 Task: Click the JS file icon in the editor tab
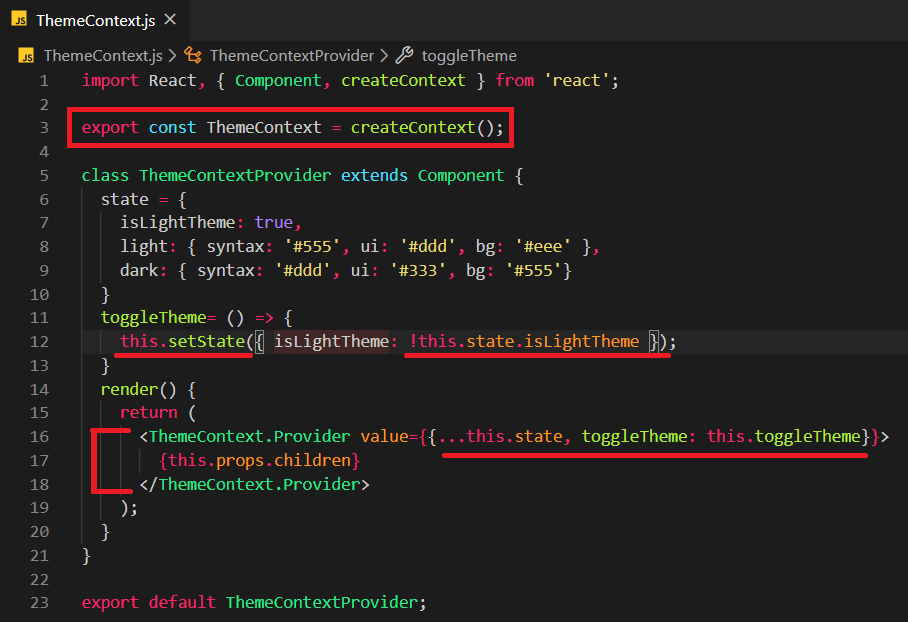19,20
